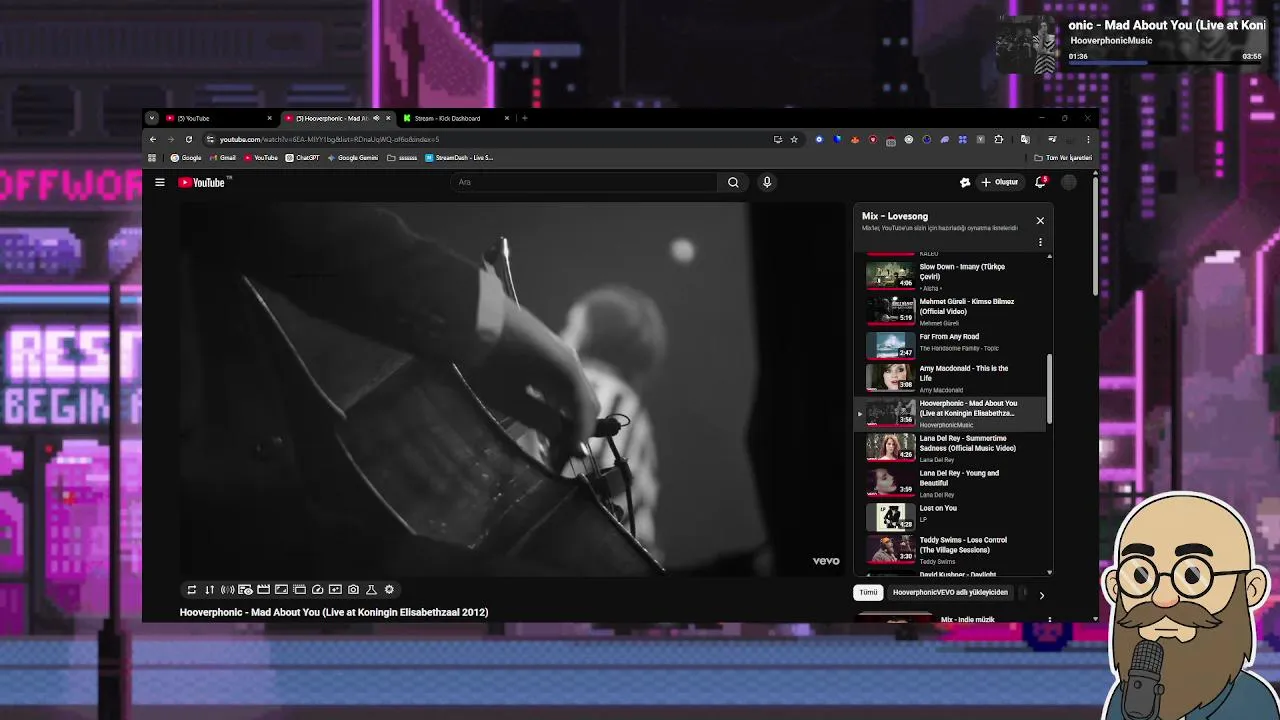The height and width of the screenshot is (720, 1280).
Task: Select Far From Any Road in playlist
Action: coord(950,345)
